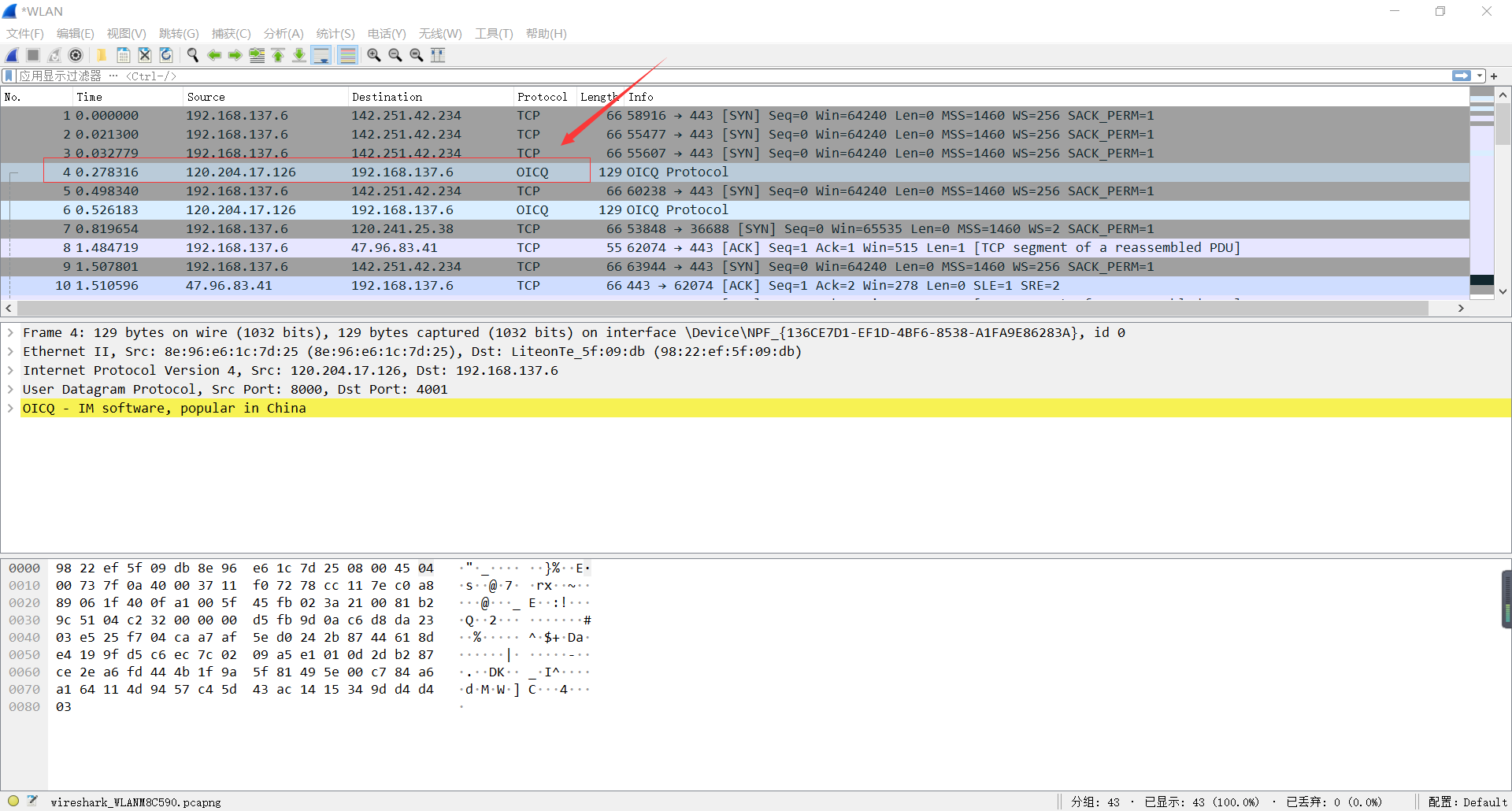Open the 帮助(H) menu
Image resolution: width=1512 pixels, height=811 pixels.
(547, 34)
